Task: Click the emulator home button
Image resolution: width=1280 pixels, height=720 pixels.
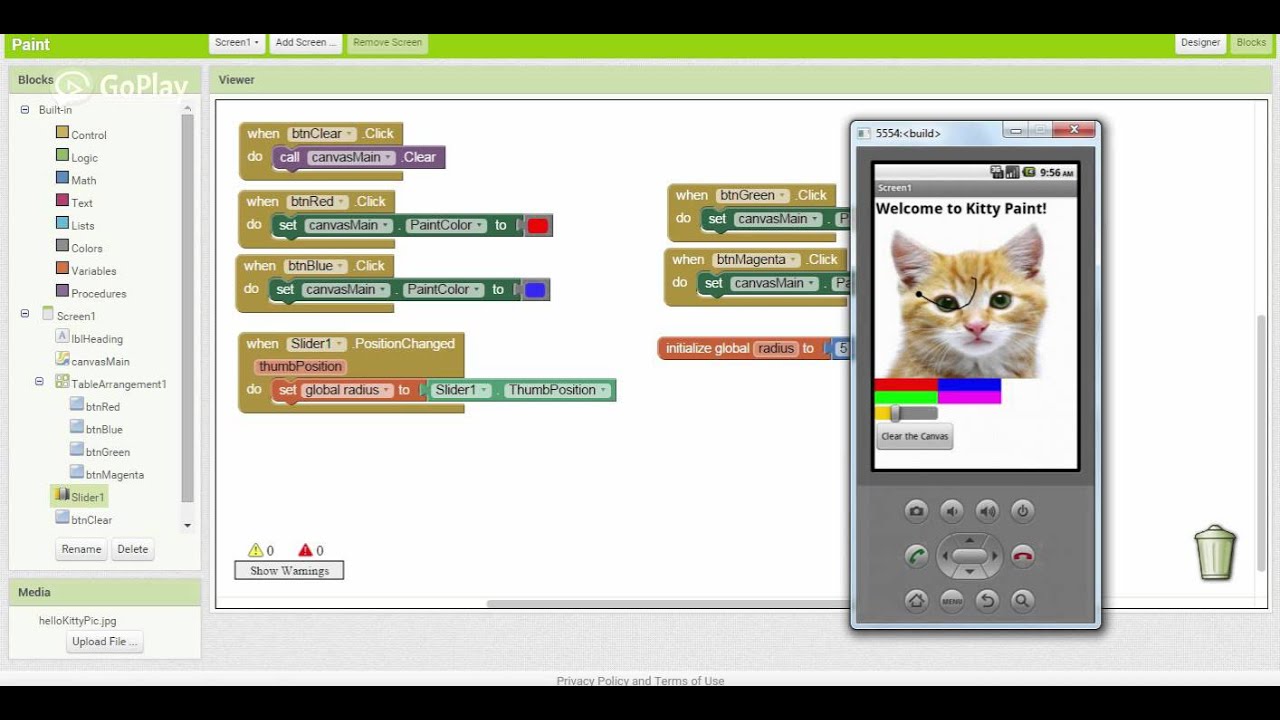Action: [916, 600]
